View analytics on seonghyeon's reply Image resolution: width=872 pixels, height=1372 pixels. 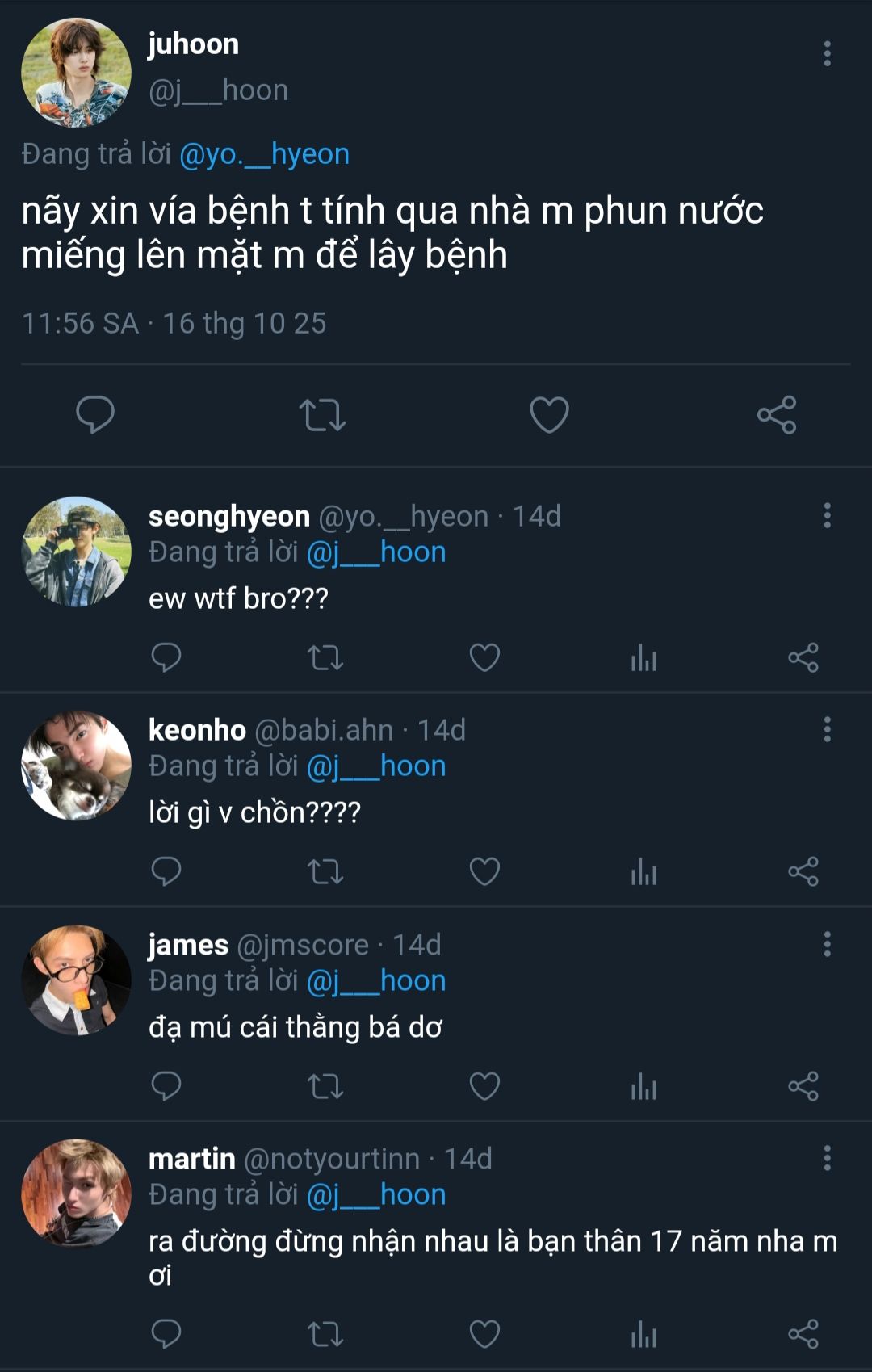(x=644, y=658)
